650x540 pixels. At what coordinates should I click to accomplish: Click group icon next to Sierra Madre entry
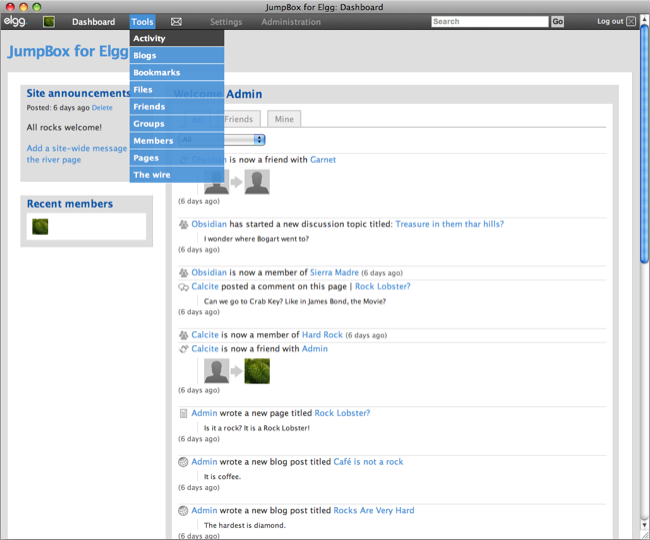pos(183,273)
